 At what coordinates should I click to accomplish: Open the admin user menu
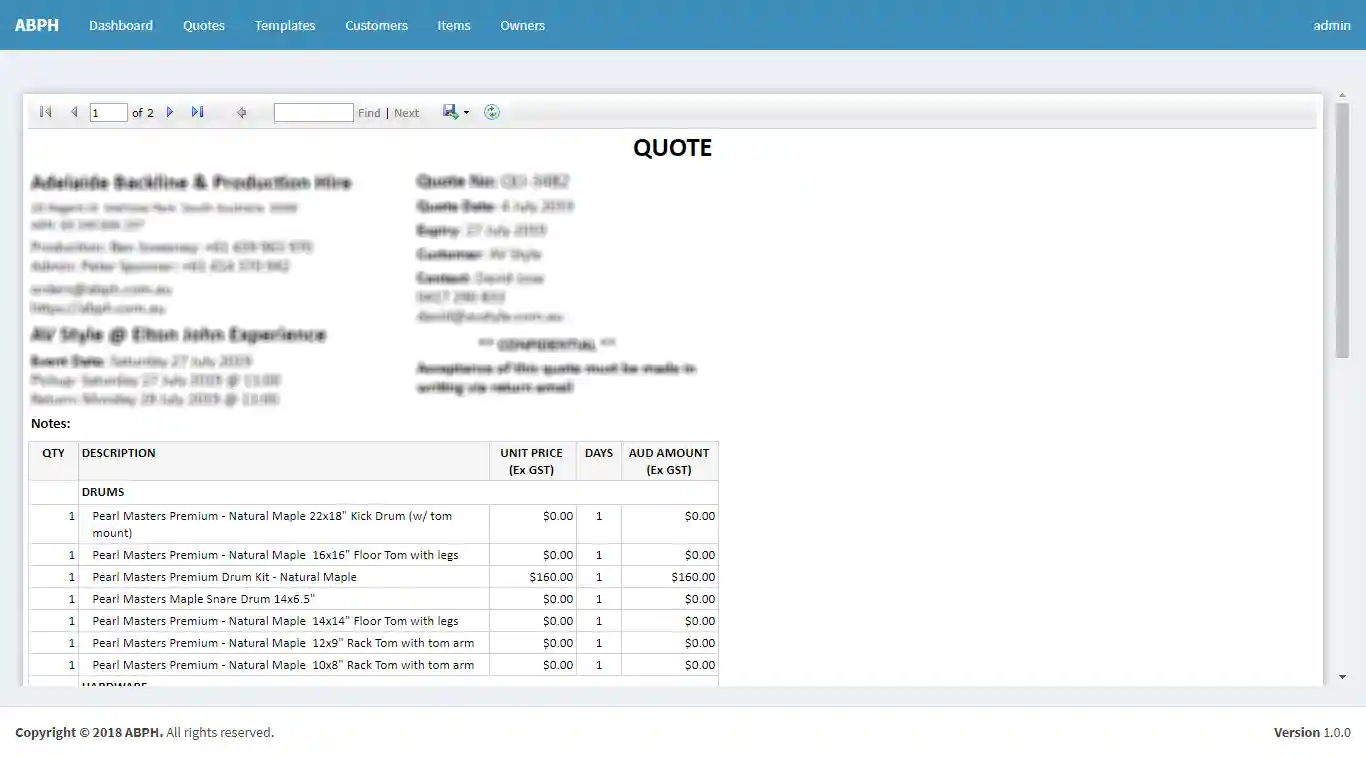click(x=1332, y=25)
